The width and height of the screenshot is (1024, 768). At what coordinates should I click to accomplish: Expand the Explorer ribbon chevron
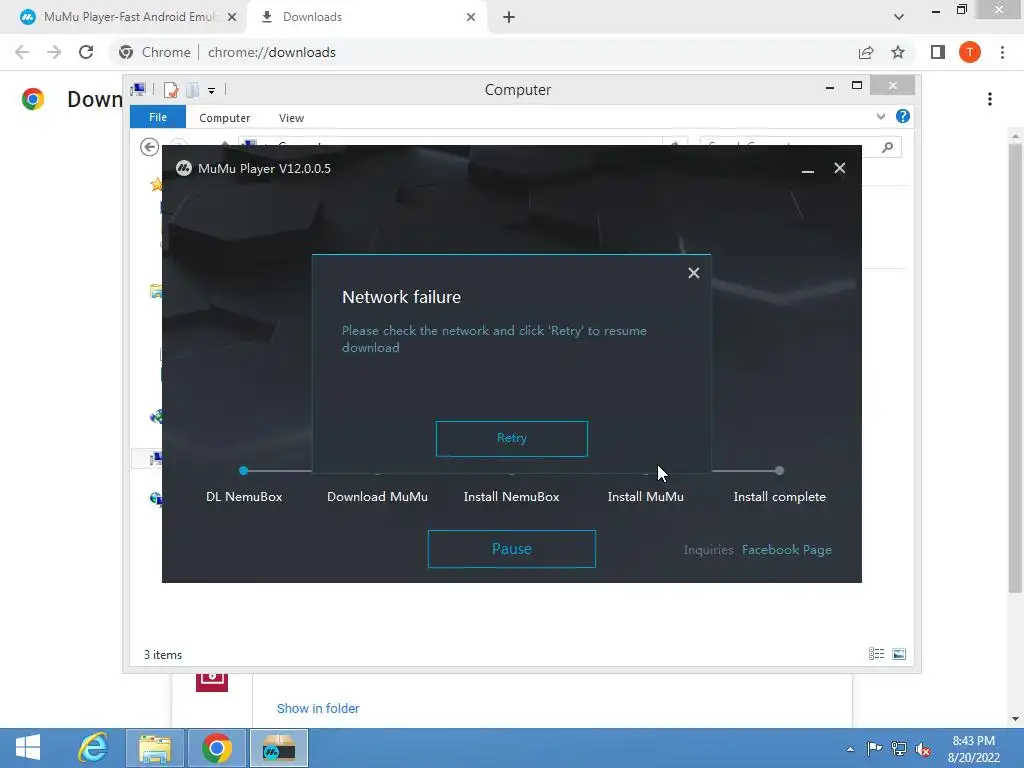[880, 116]
